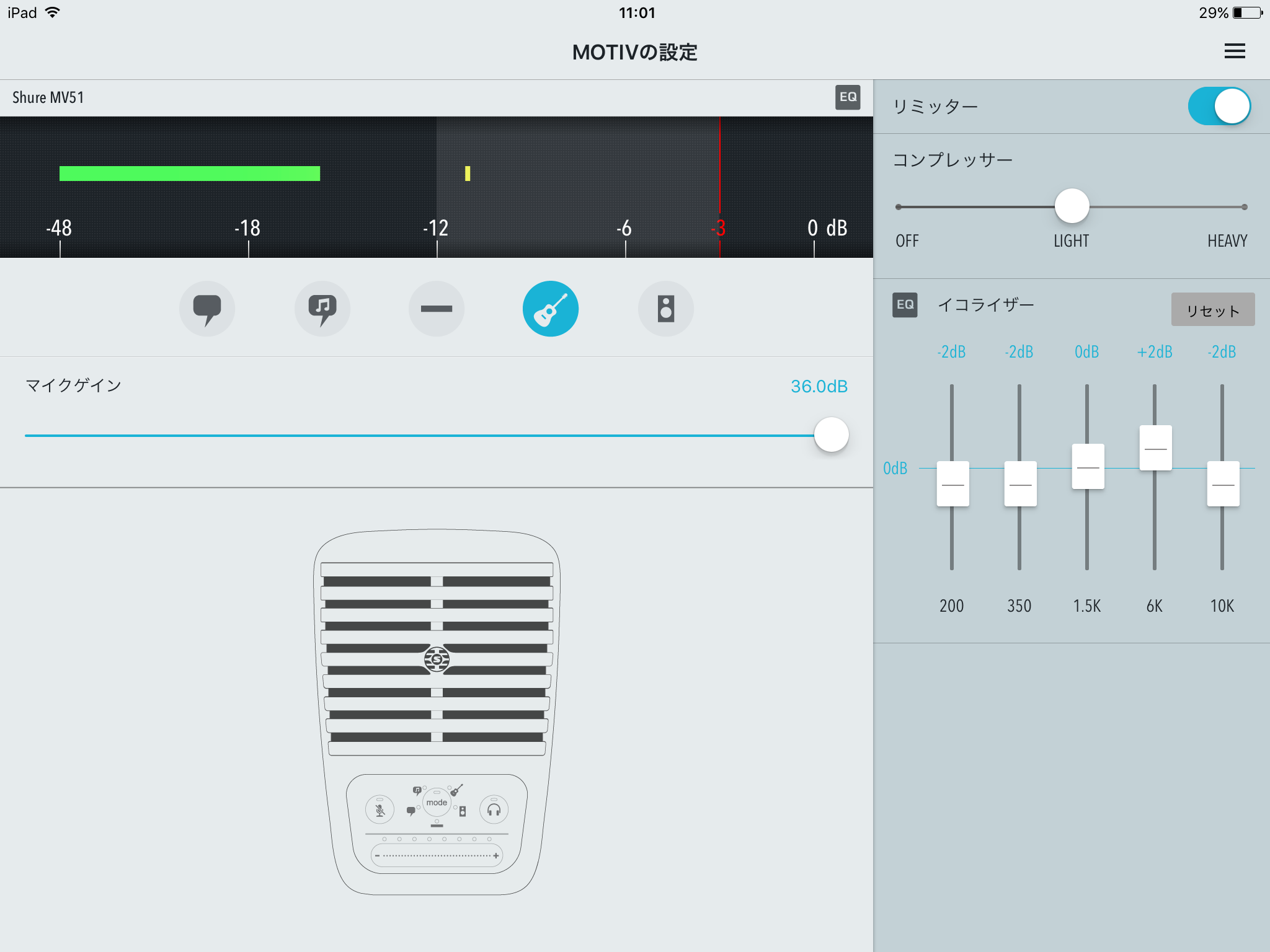
Task: Tap the Wi-Fi status icon
Action: (53, 12)
